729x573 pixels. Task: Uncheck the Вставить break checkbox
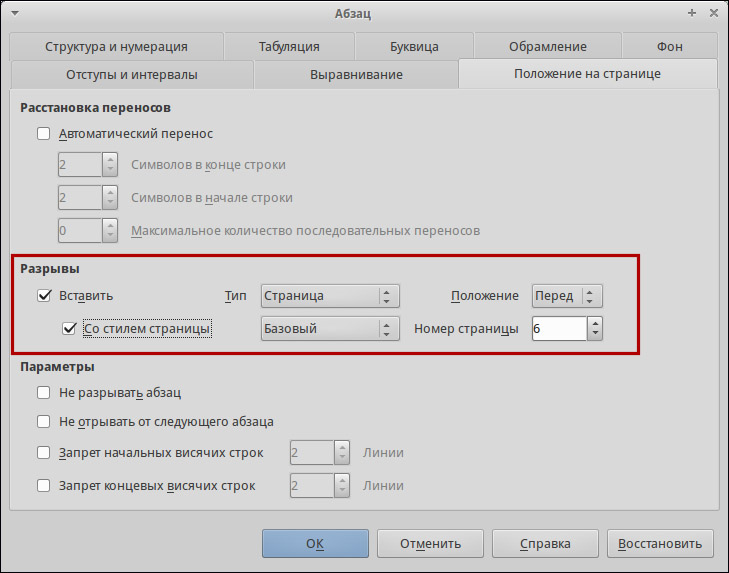[x=44, y=295]
